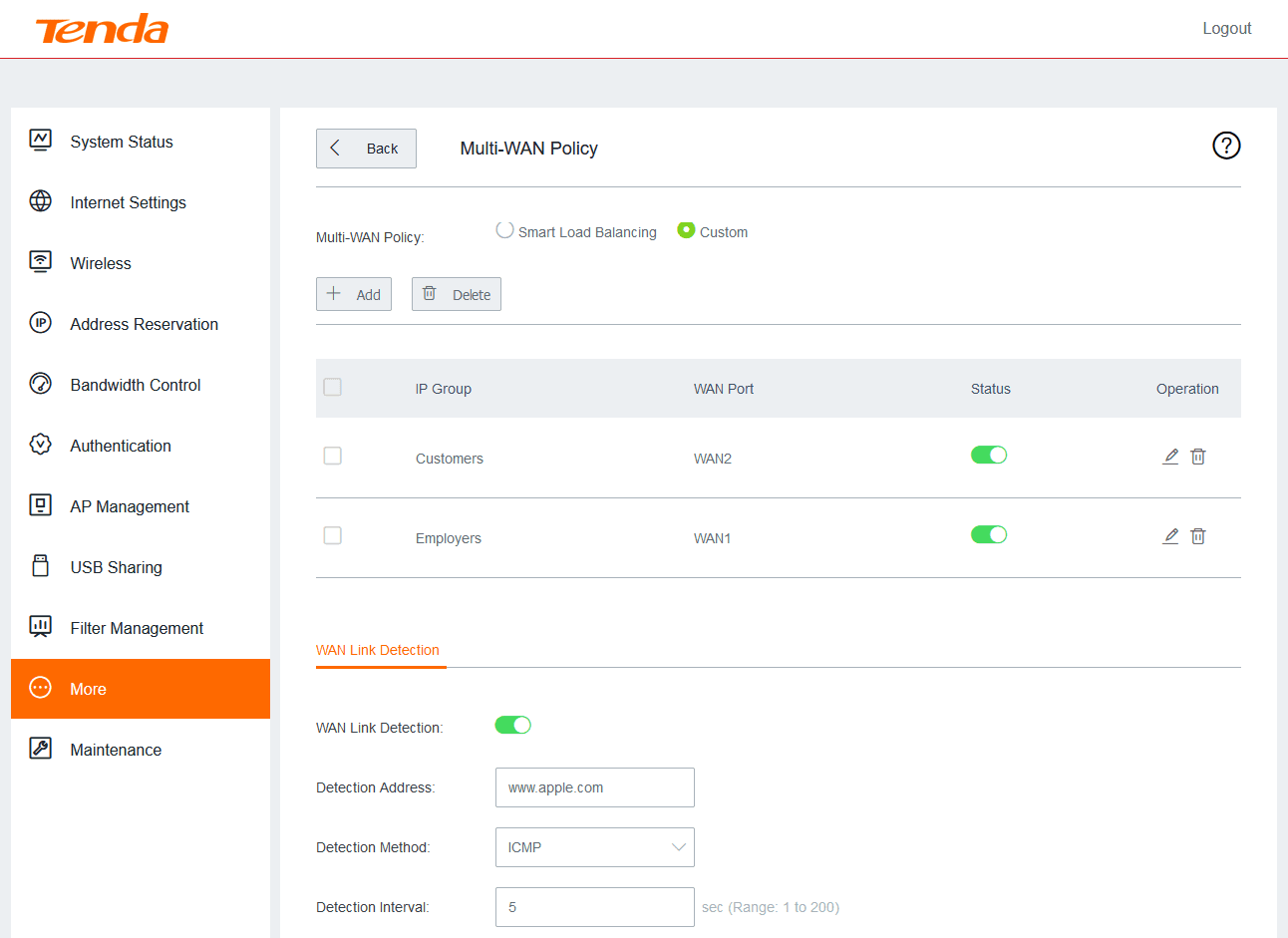Select the Custom policy radio button
Viewport: 1288px width, 938px height.
click(x=686, y=230)
